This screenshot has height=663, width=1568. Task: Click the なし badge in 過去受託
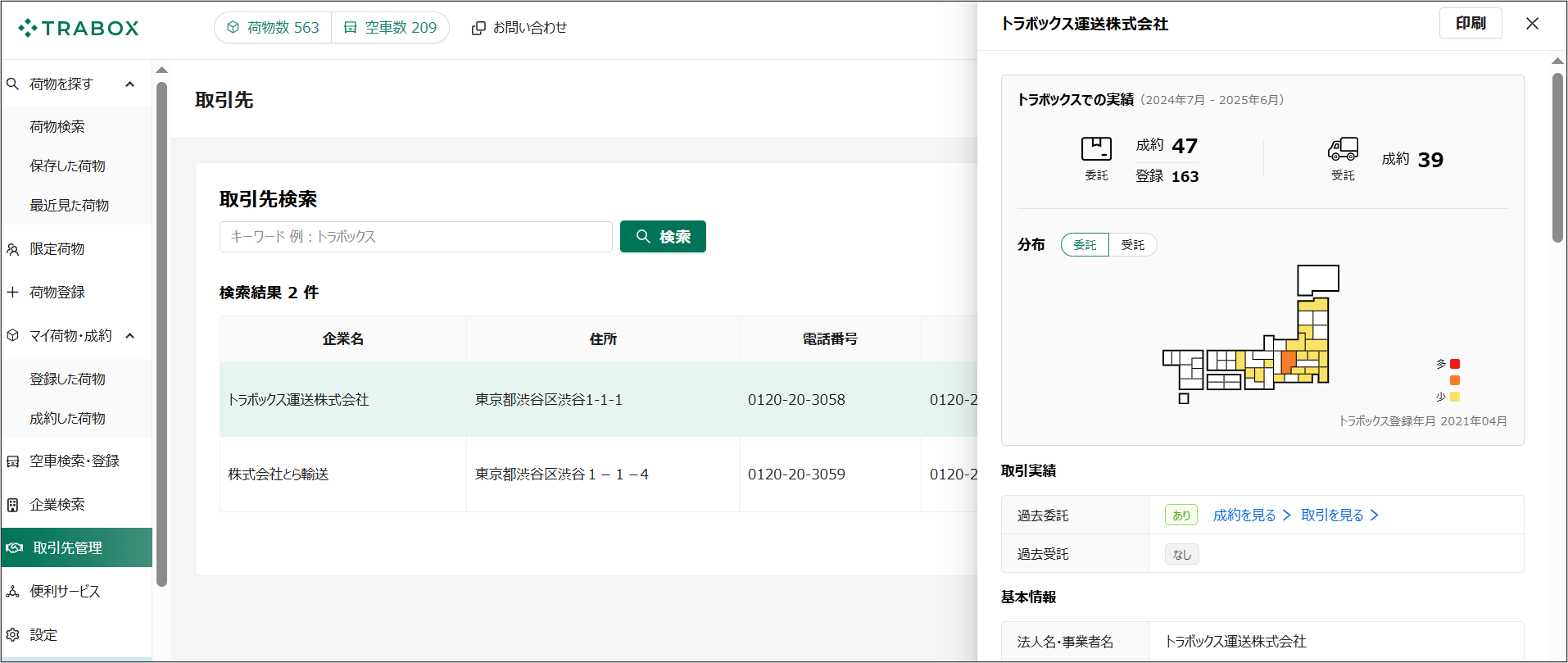click(x=1182, y=554)
